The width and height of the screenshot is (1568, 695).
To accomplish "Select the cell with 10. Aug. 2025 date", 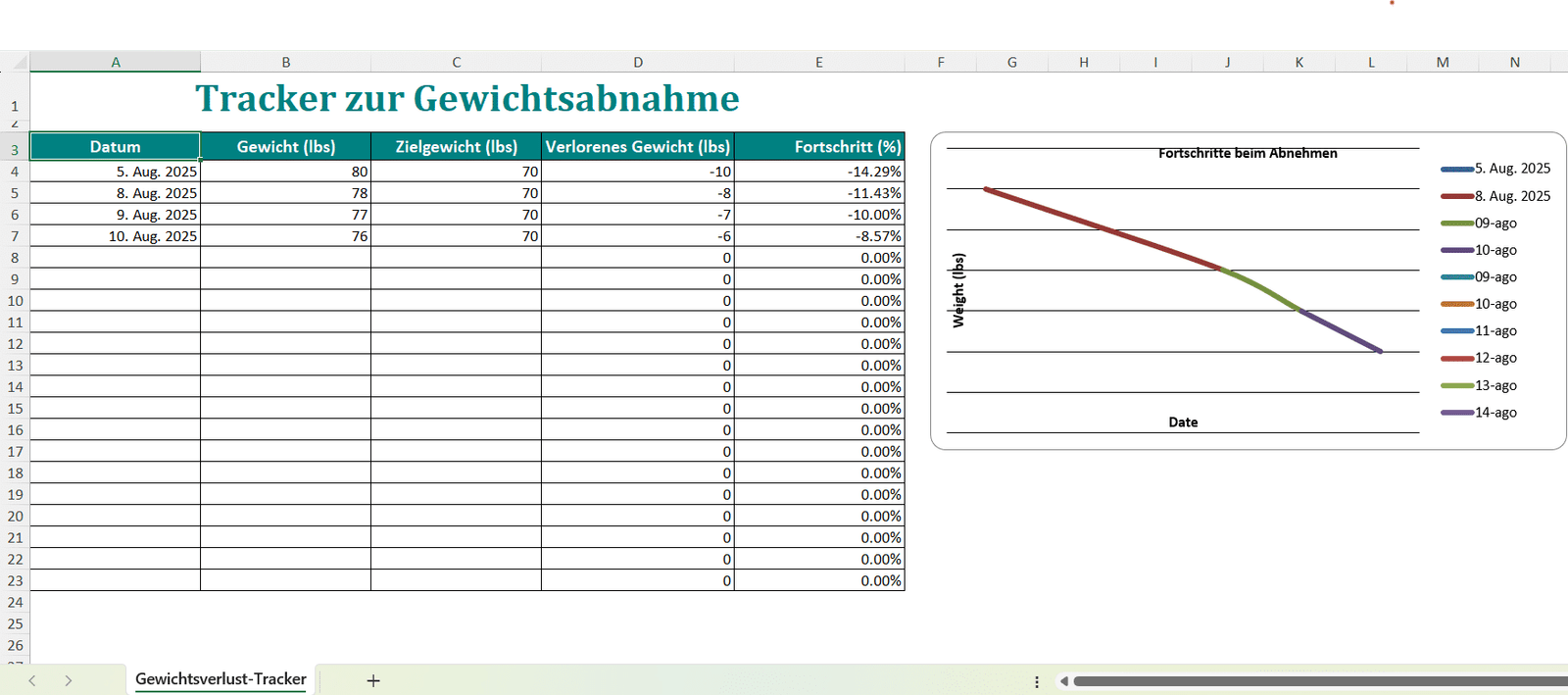I will [116, 236].
